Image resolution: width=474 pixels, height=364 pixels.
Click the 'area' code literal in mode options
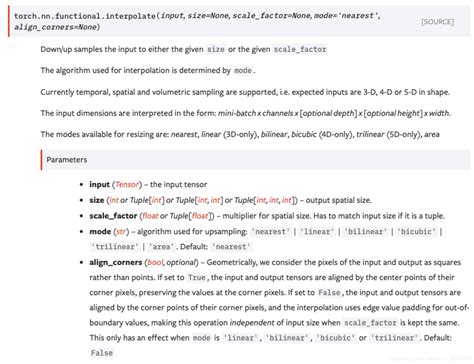tap(161, 247)
